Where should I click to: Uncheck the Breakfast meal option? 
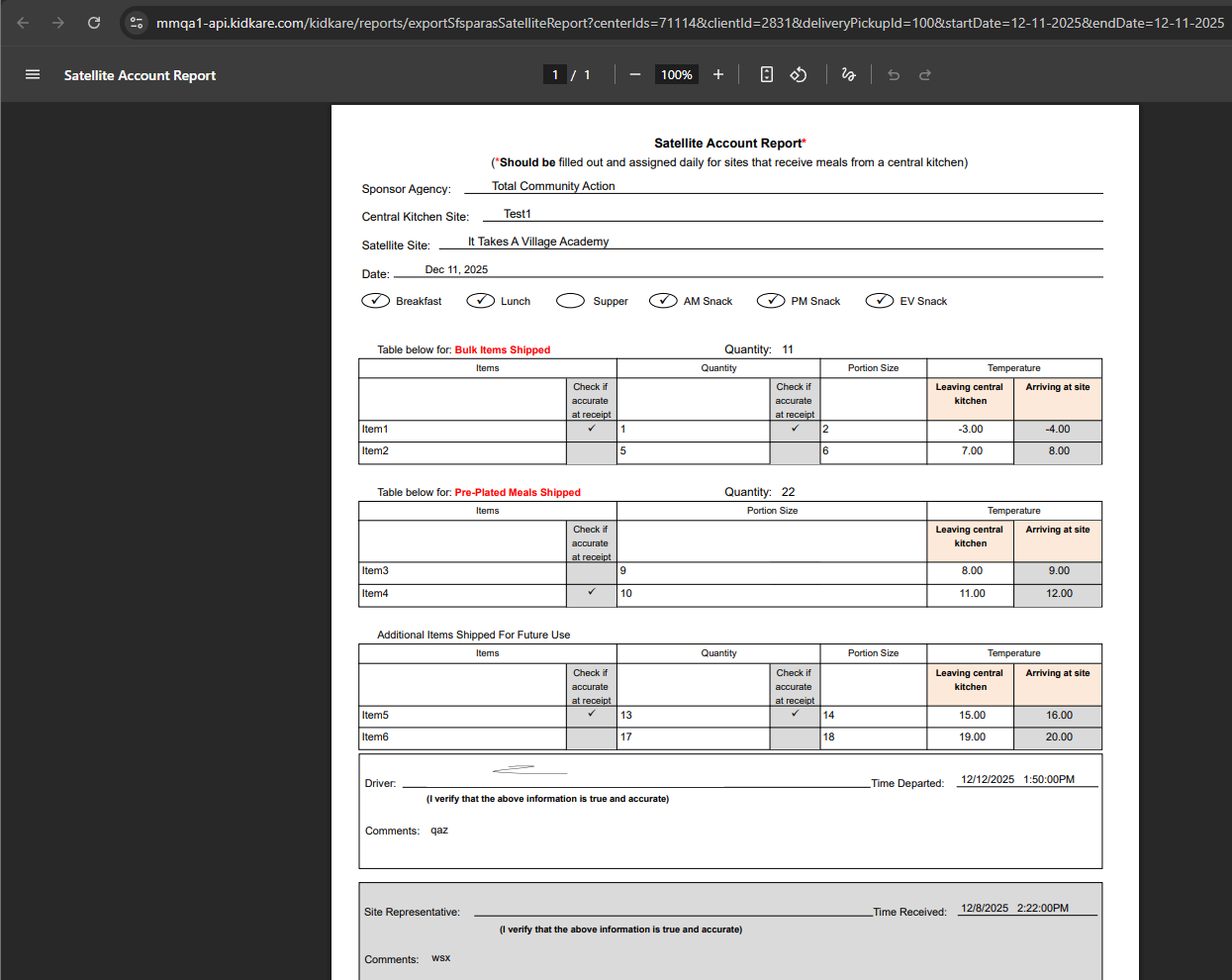(375, 300)
